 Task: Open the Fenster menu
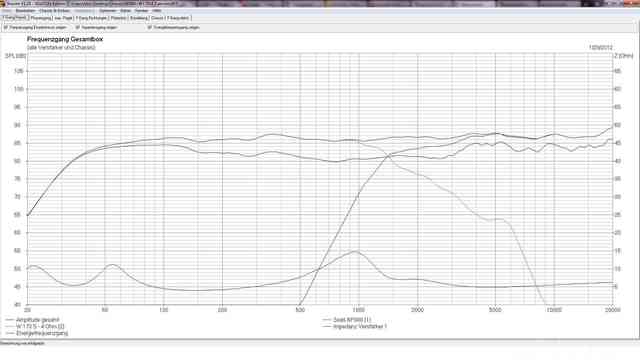click(141, 11)
